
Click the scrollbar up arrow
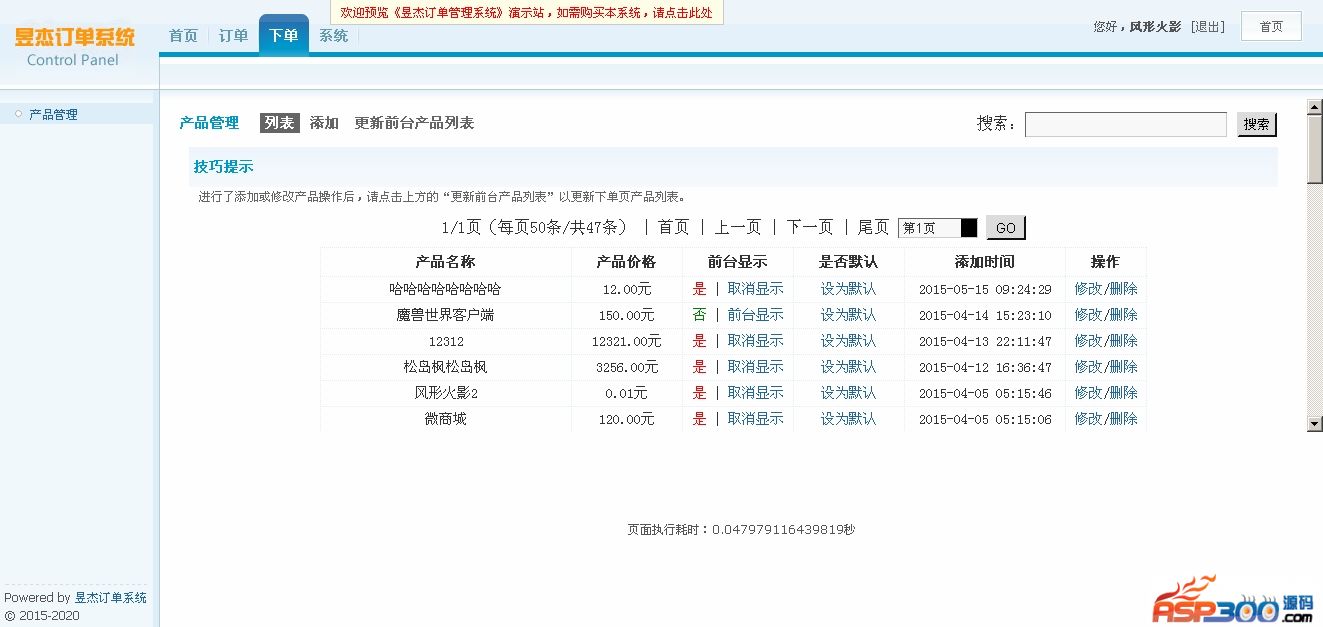(1315, 107)
